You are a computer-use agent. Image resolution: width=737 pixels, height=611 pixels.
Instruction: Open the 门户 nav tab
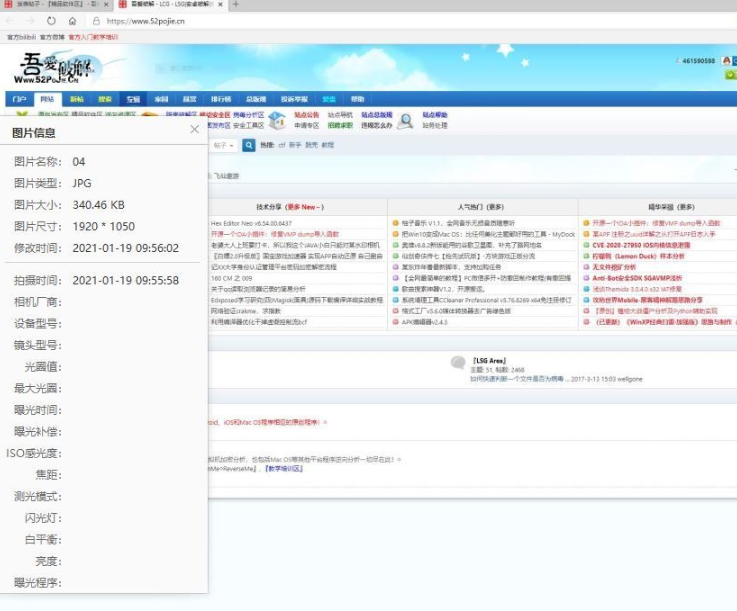pos(19,99)
